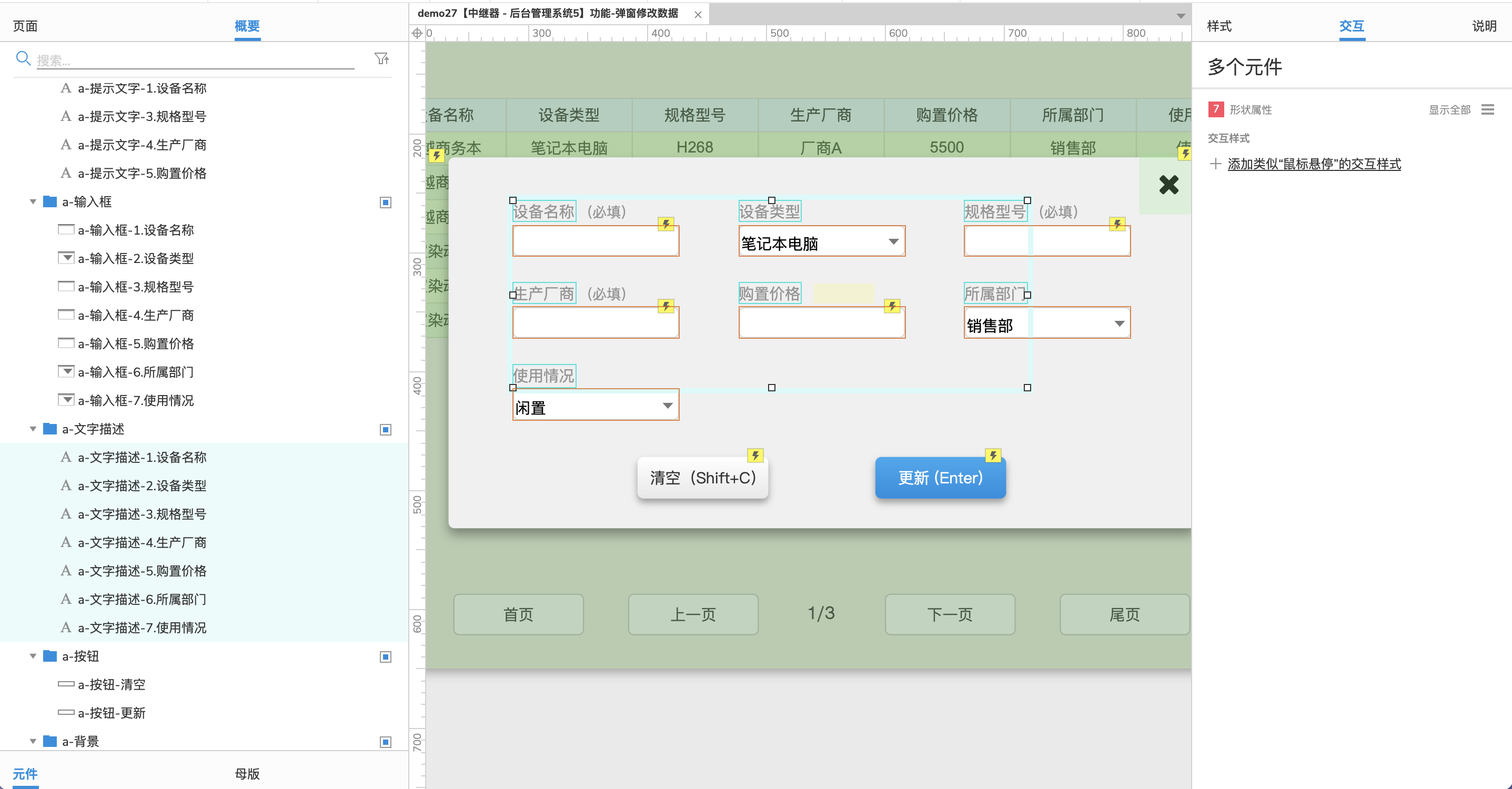Click the 生产厂商 text input box
The height and width of the screenshot is (789, 1512).
coord(596,323)
